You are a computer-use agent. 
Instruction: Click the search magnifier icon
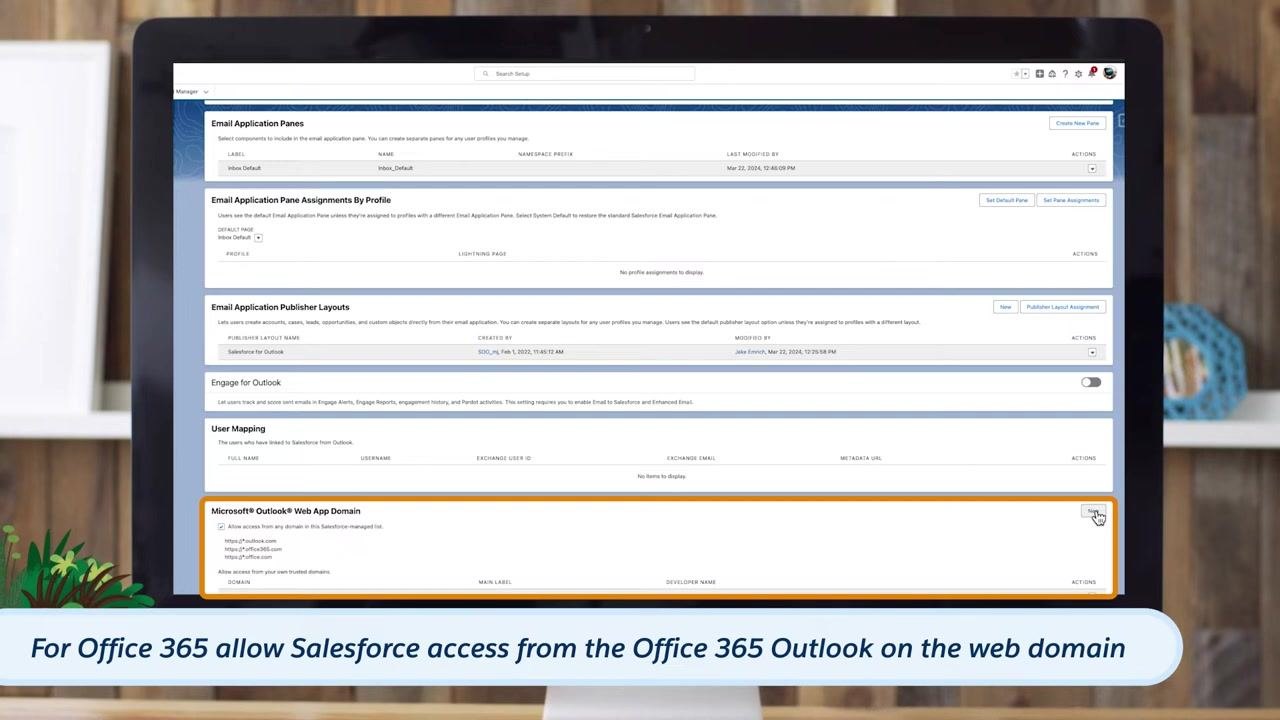486,74
